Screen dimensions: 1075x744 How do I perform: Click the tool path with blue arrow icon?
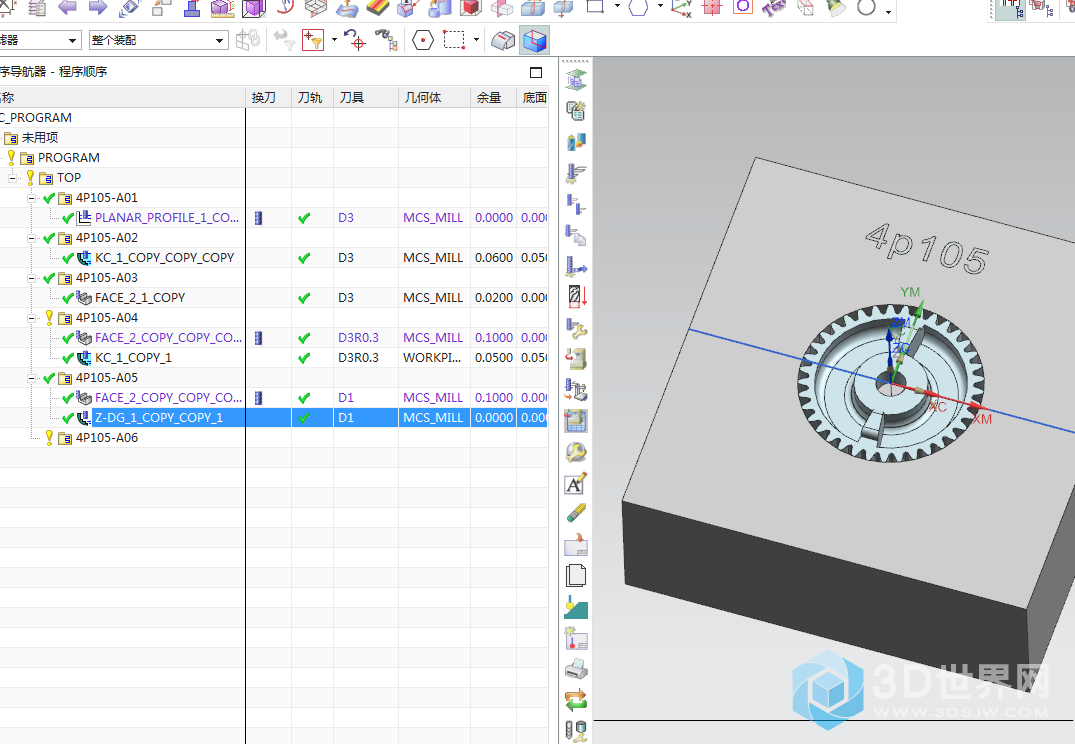(576, 266)
